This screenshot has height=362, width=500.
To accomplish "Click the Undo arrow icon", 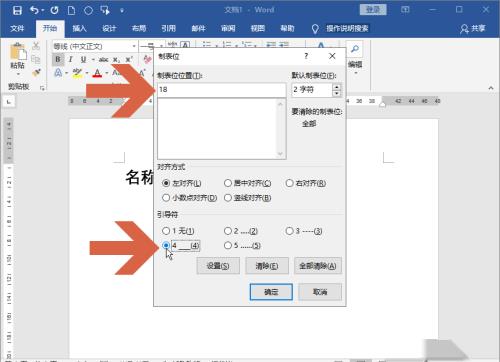I will (35, 10).
